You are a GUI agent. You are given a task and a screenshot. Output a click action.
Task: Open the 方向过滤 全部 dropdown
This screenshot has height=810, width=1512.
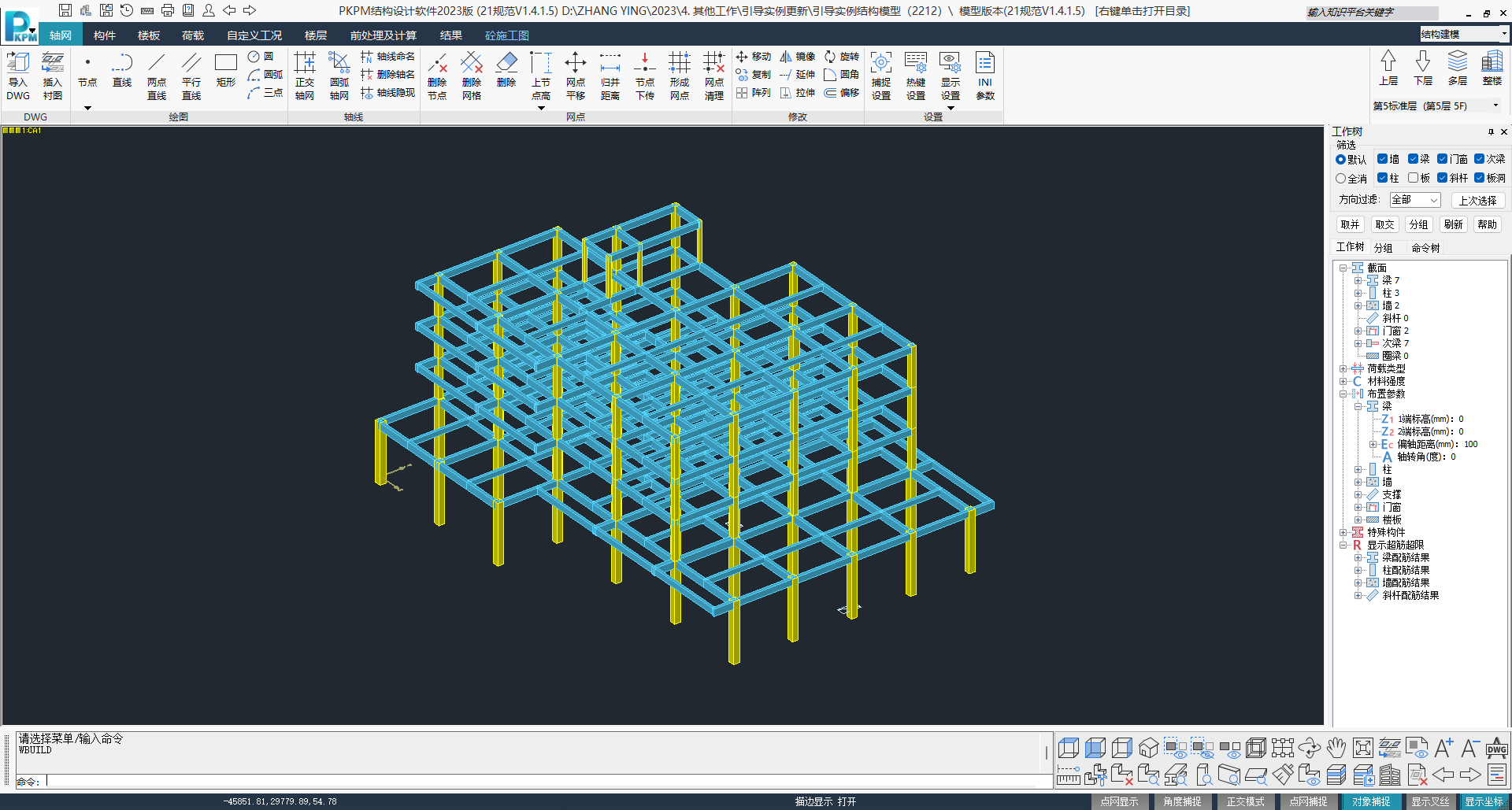(x=1415, y=200)
